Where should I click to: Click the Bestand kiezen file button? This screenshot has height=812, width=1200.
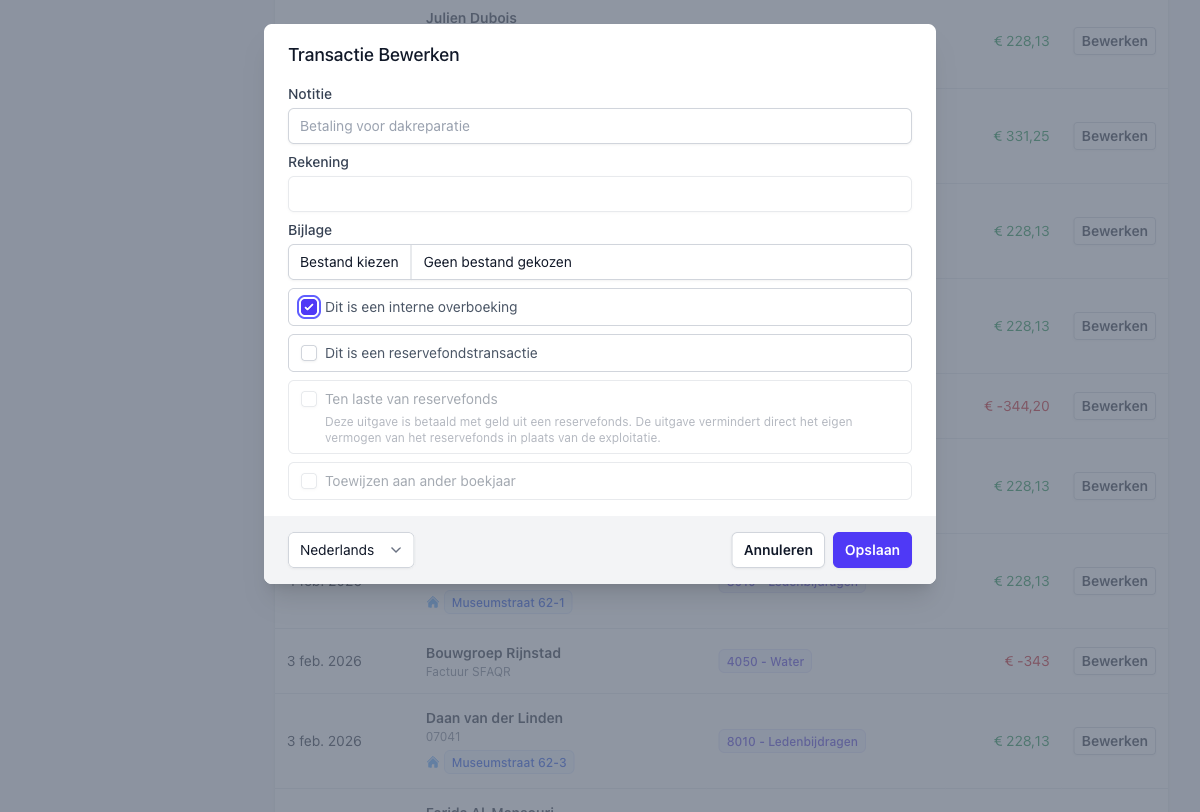pyautogui.click(x=350, y=262)
